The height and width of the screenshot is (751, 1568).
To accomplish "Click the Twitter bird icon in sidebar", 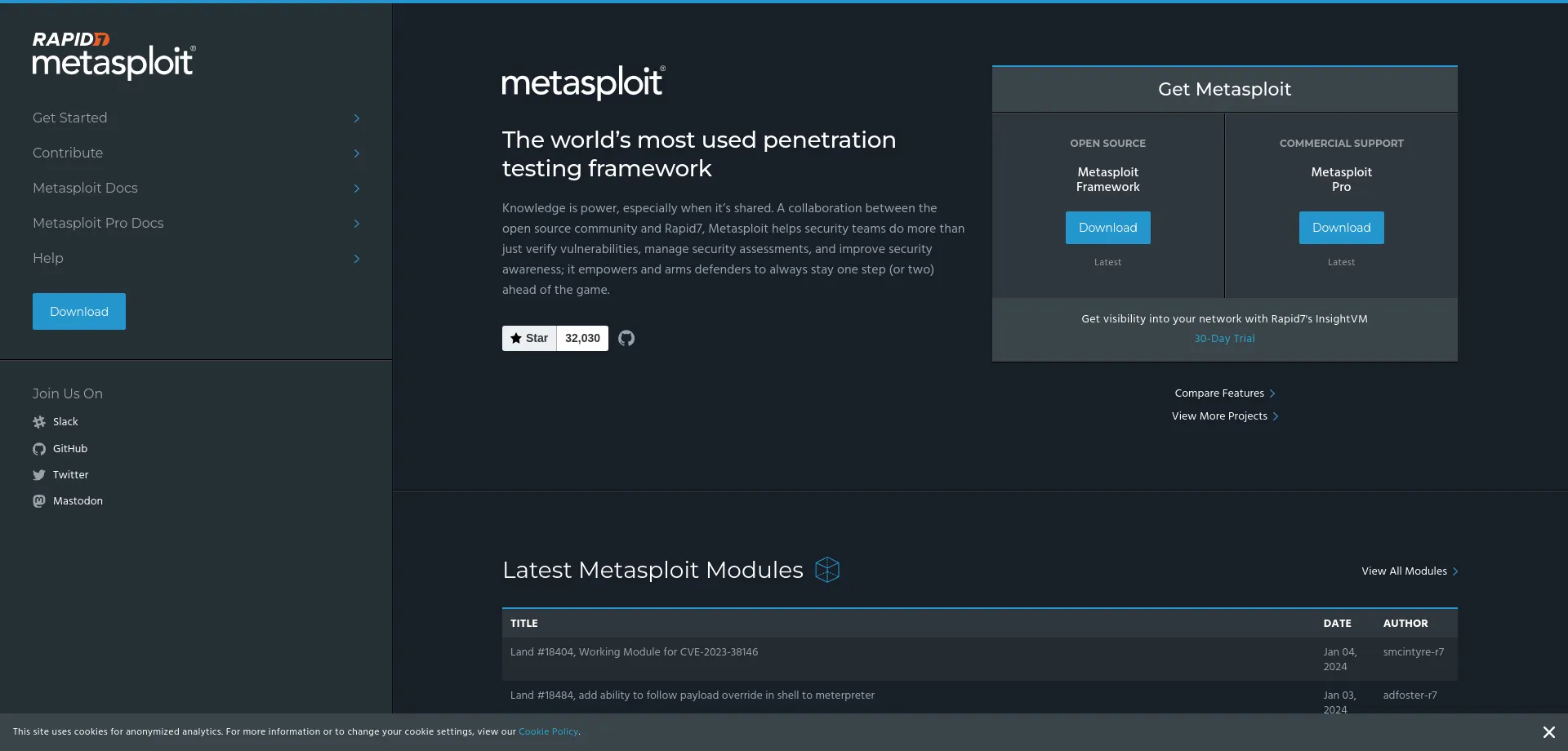I will [39, 475].
